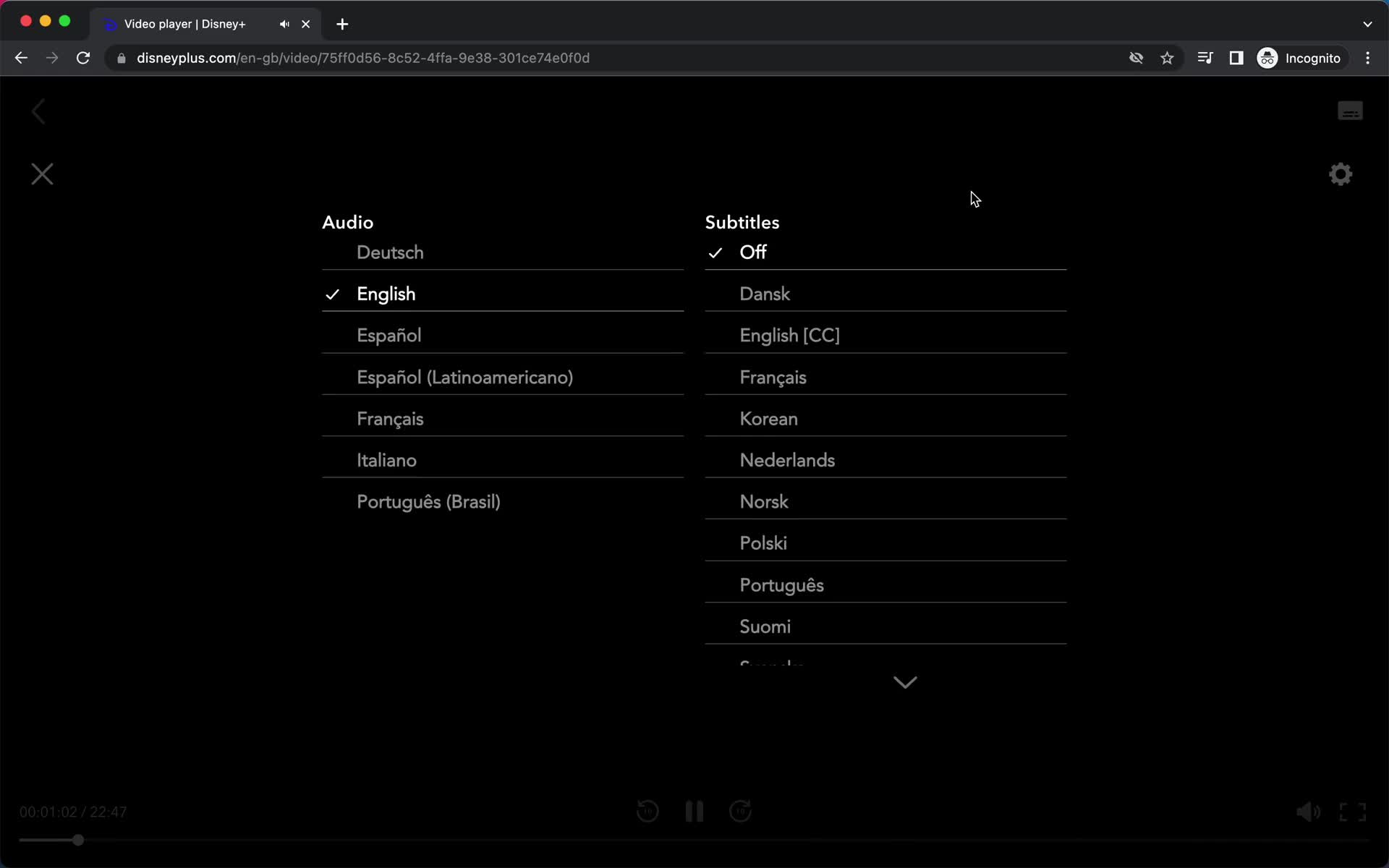This screenshot has height=868, width=1389.
Task: Click the skip forward icon
Action: tap(741, 811)
